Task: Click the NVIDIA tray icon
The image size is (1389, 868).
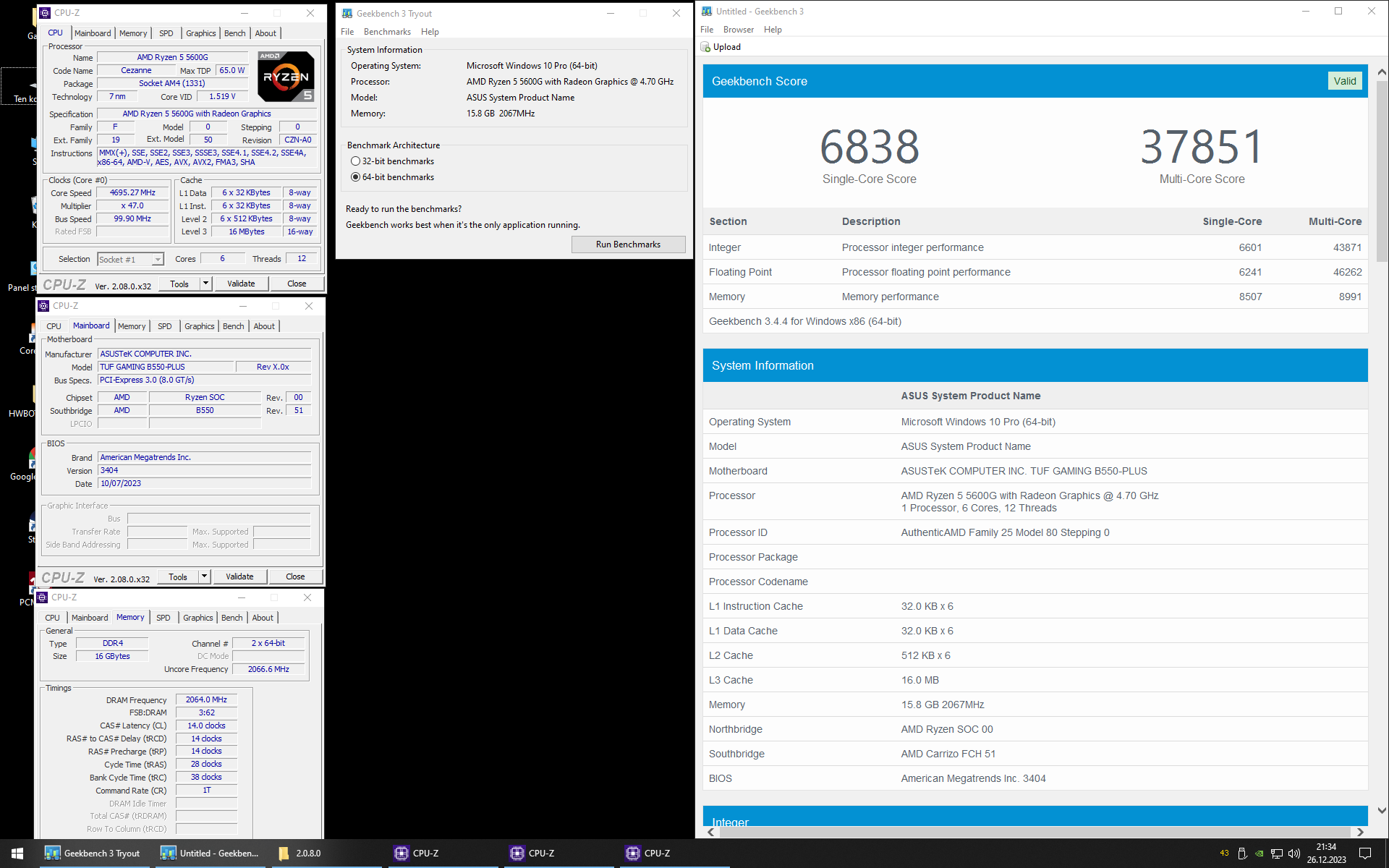Action: coord(1260,854)
